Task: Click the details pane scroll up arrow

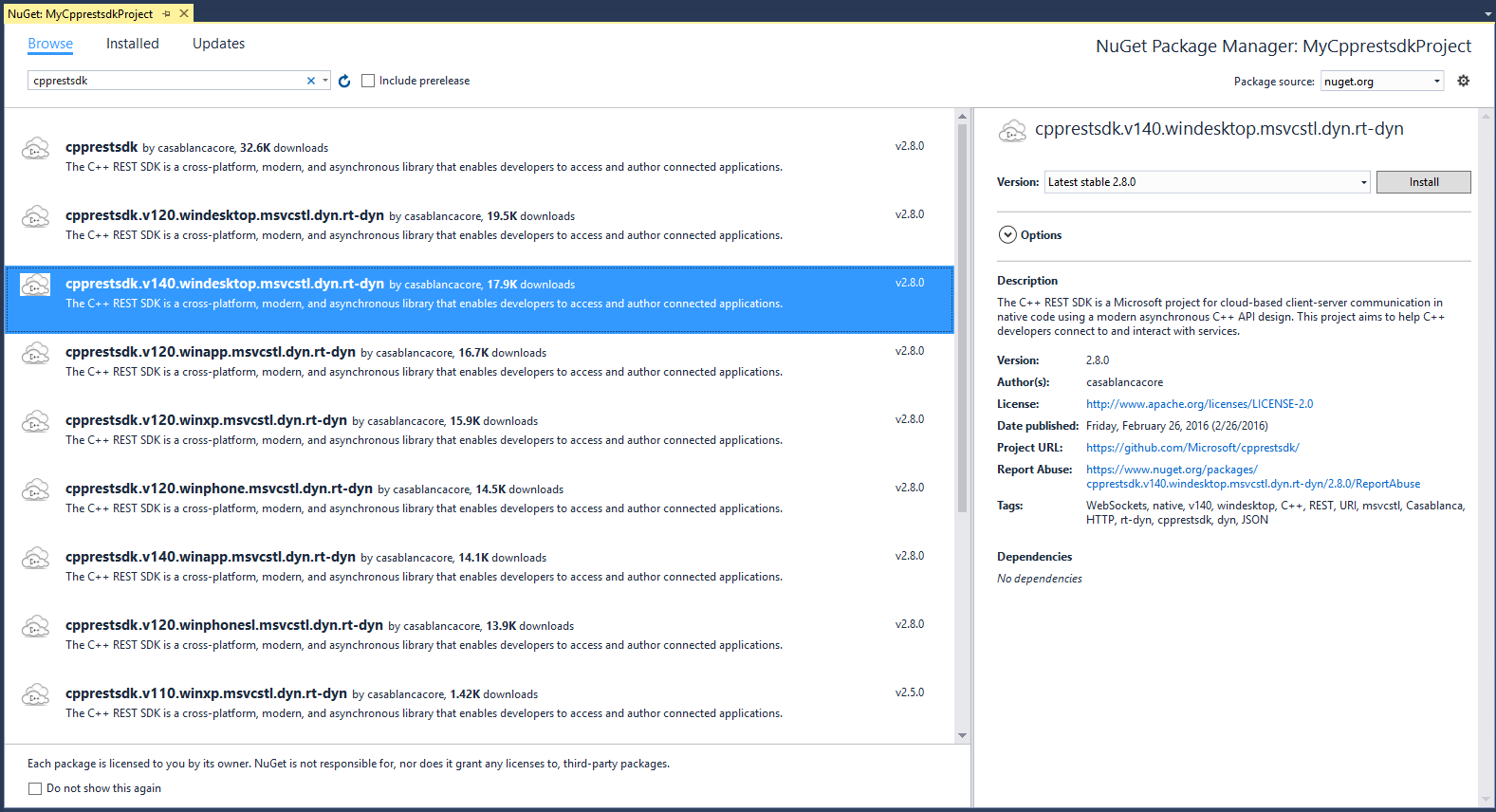Action: (x=1486, y=116)
